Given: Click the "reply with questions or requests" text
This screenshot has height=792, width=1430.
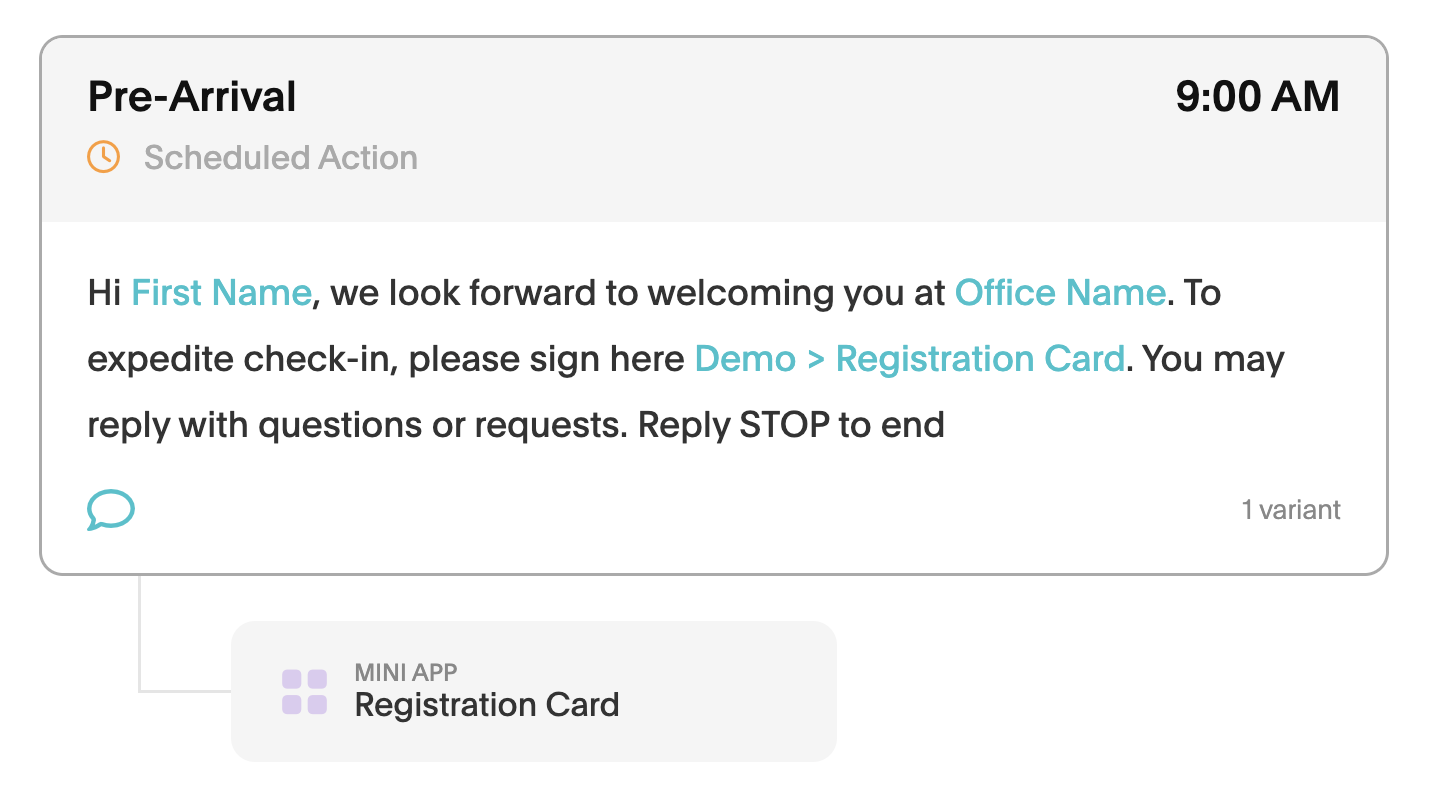Looking at the screenshot, I should pyautogui.click(x=358, y=425).
